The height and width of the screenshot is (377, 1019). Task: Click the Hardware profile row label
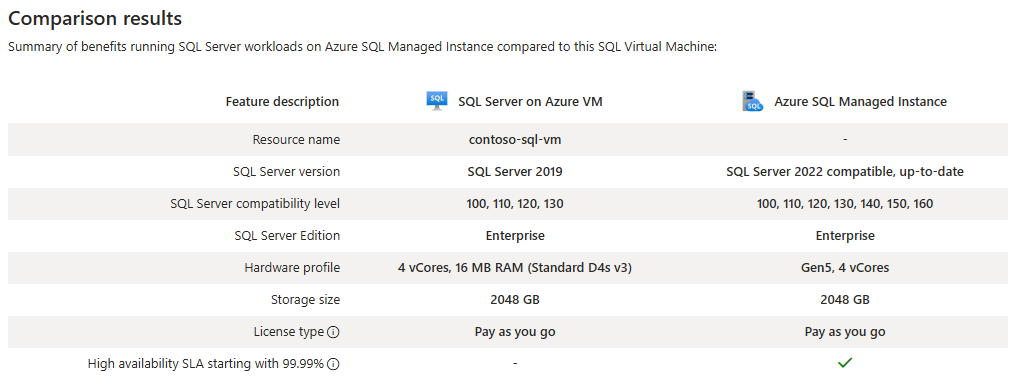point(292,267)
